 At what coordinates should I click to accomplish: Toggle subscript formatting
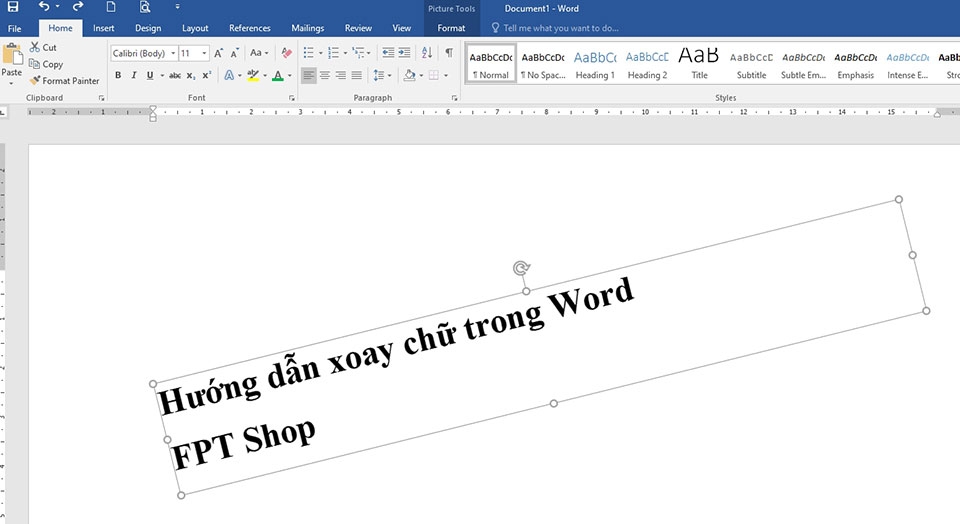click(190, 75)
